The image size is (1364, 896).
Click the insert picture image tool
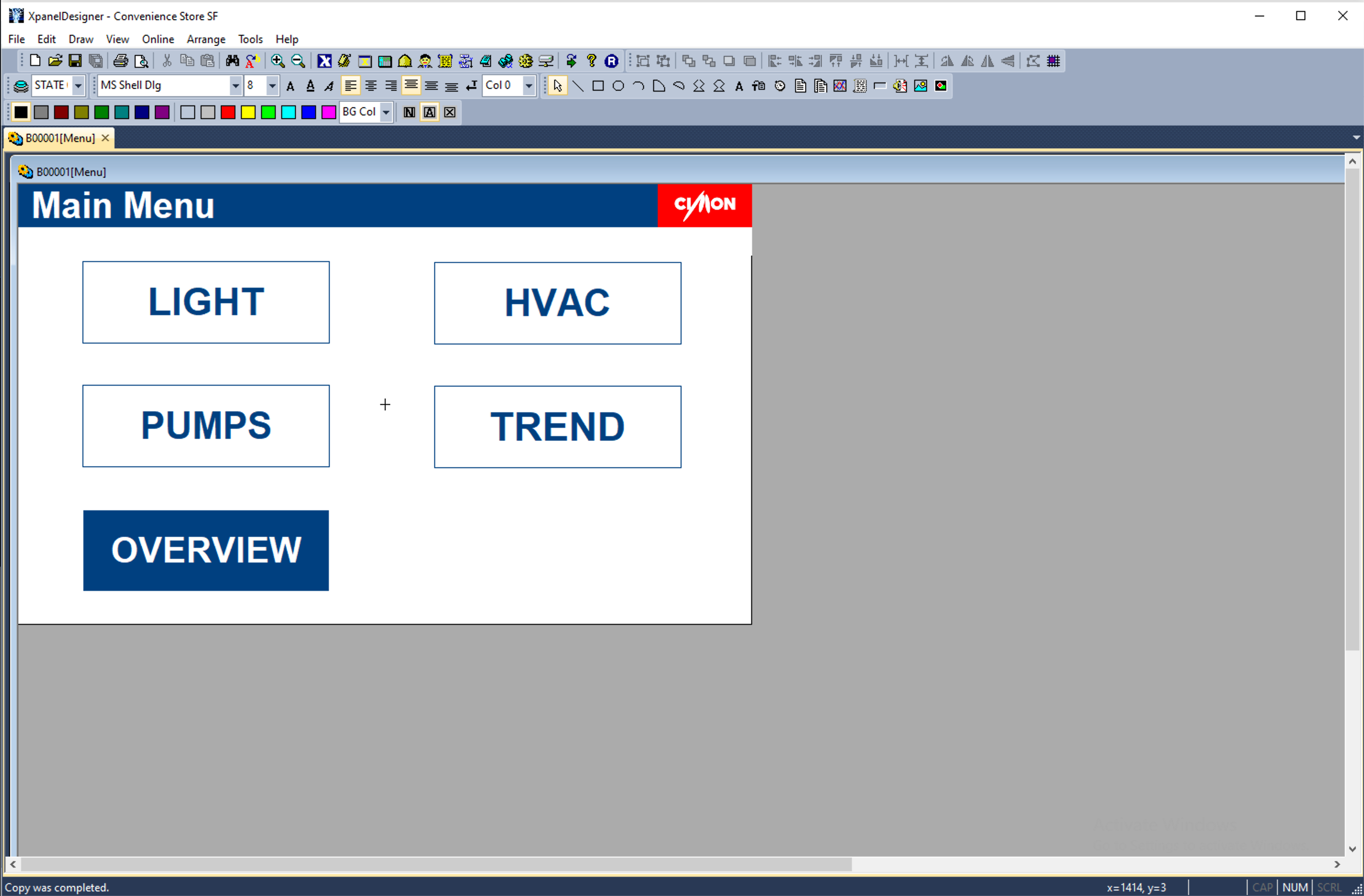(x=921, y=86)
